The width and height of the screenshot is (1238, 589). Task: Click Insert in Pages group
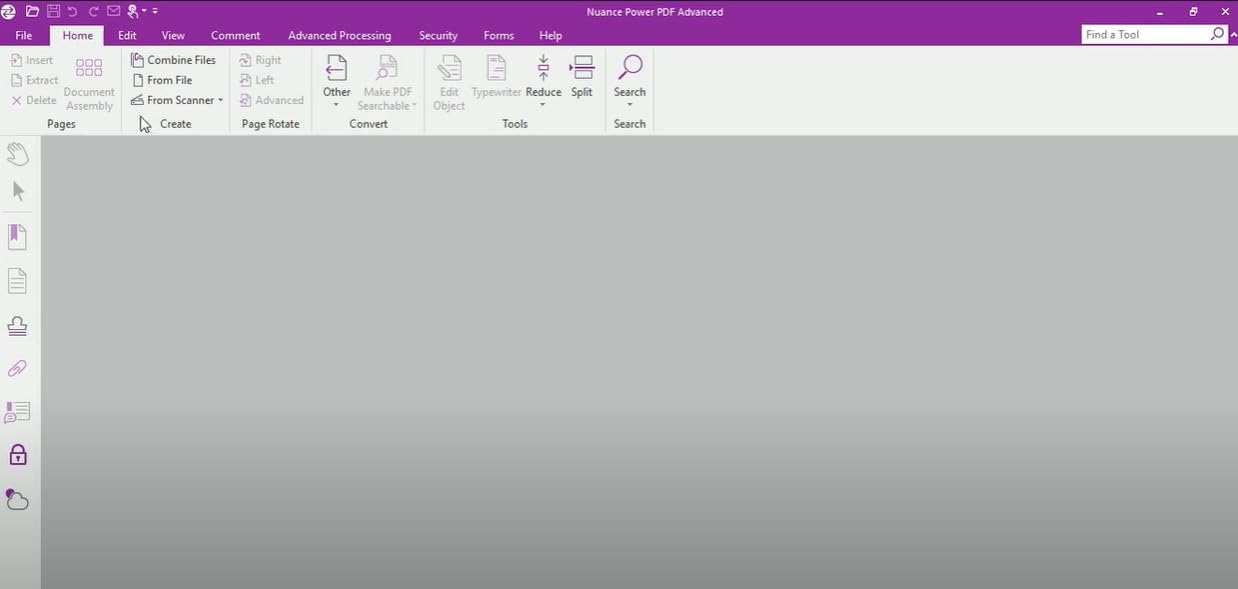click(32, 60)
